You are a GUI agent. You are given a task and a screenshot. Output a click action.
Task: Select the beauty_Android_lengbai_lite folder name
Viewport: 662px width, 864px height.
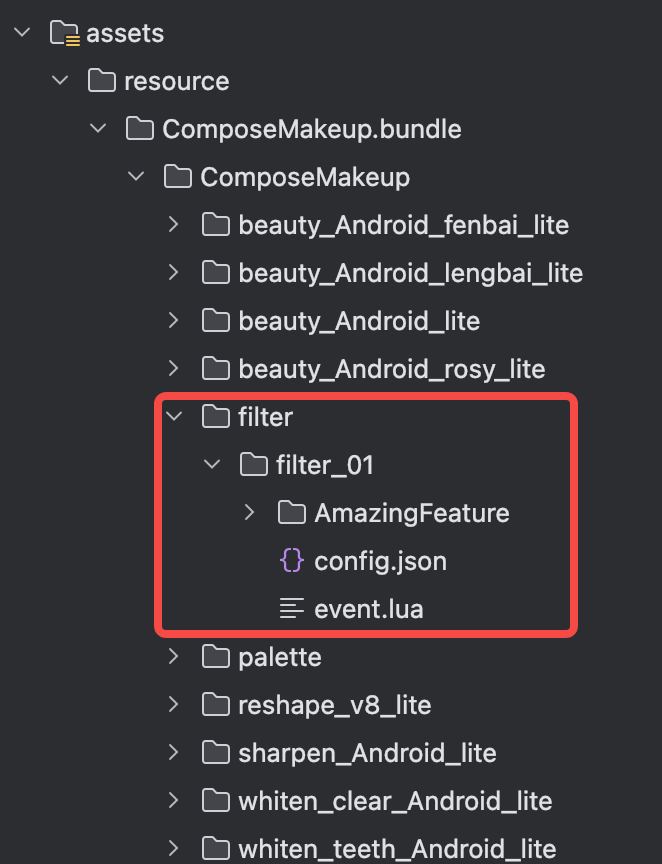pos(410,273)
